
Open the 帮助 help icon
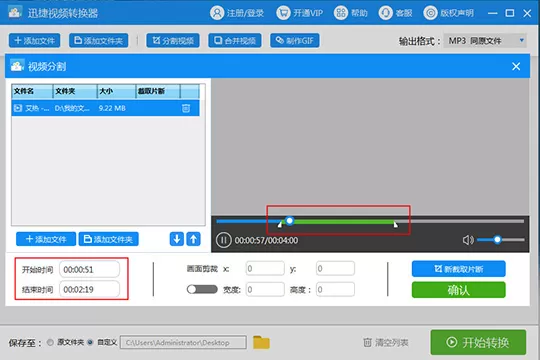(341, 13)
